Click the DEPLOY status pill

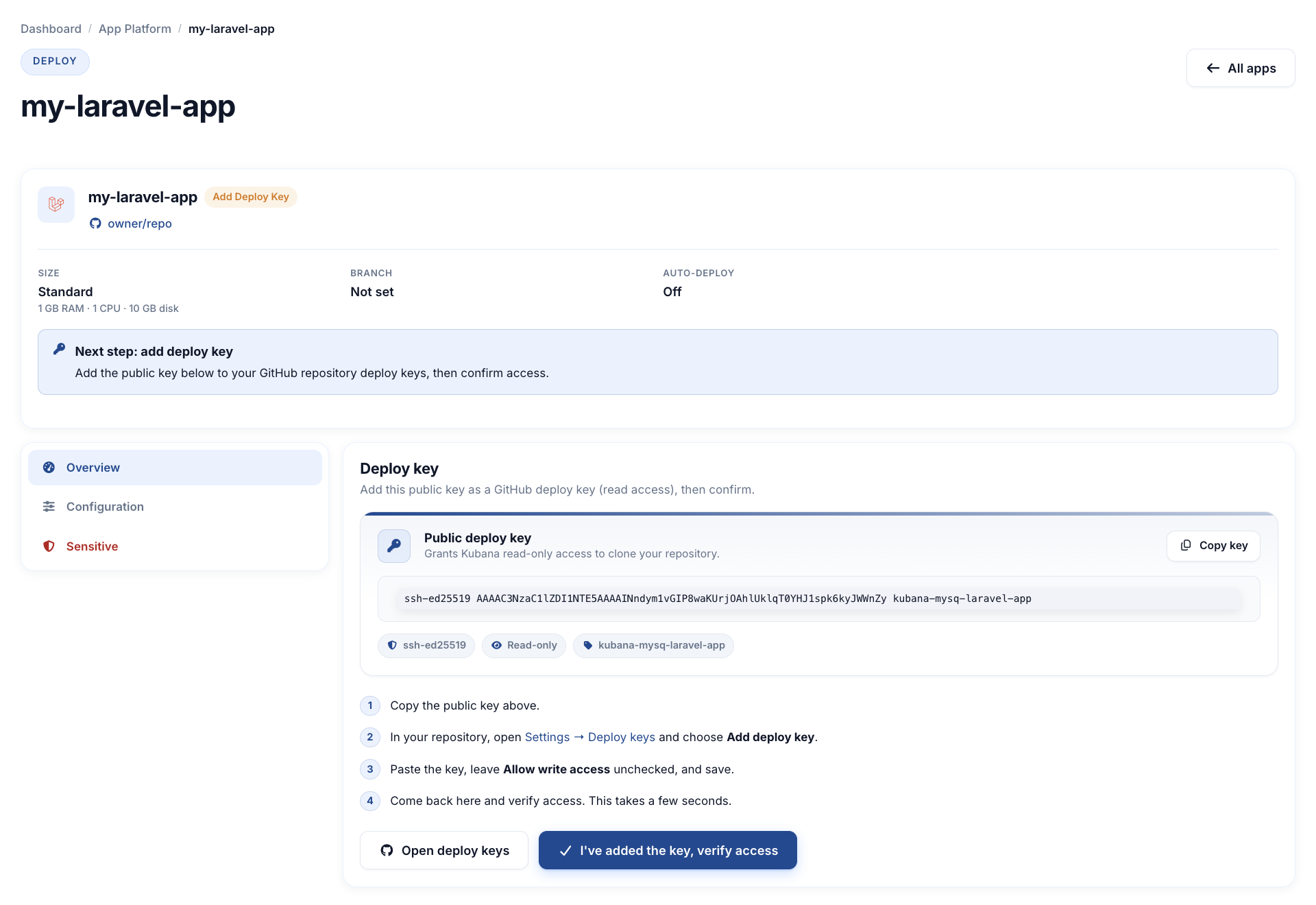[55, 61]
